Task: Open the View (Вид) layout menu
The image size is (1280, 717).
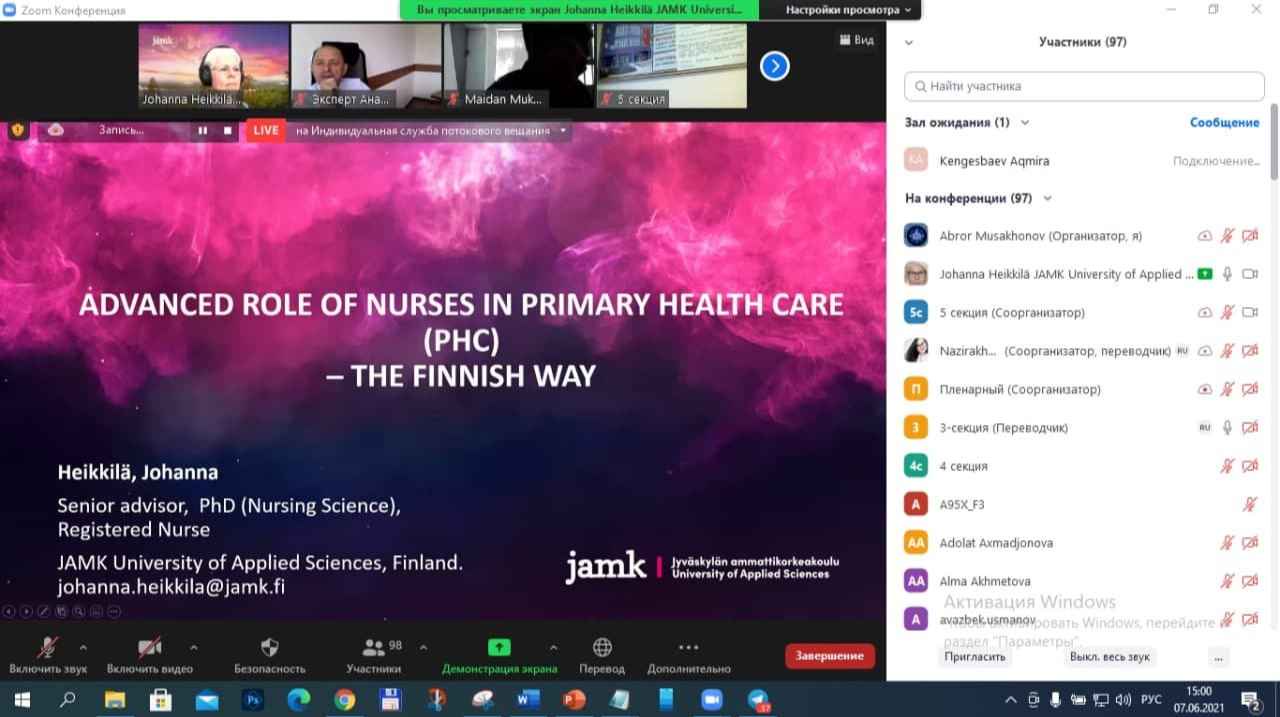Action: coord(857,40)
